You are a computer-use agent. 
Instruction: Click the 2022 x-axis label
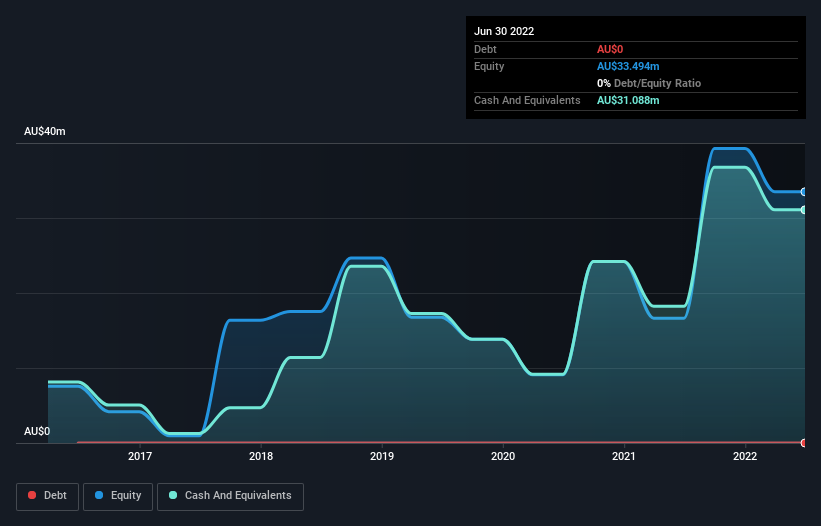click(x=745, y=456)
